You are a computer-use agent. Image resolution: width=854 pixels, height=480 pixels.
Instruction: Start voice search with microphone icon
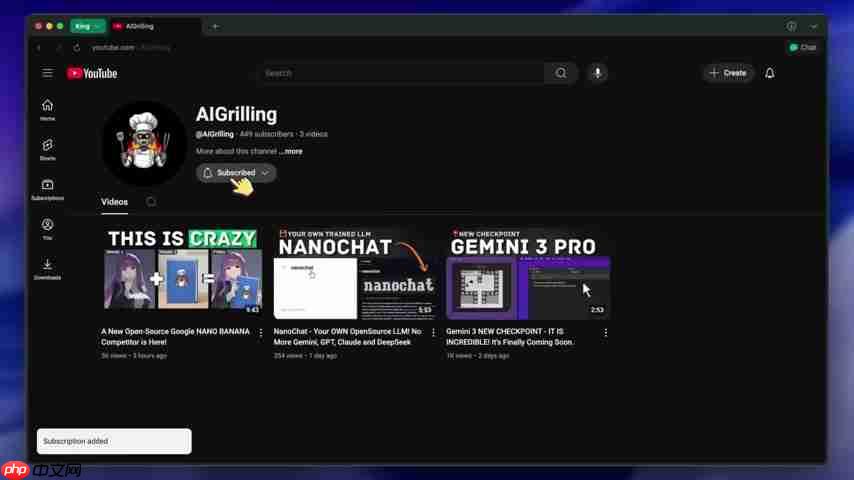[x=597, y=73]
